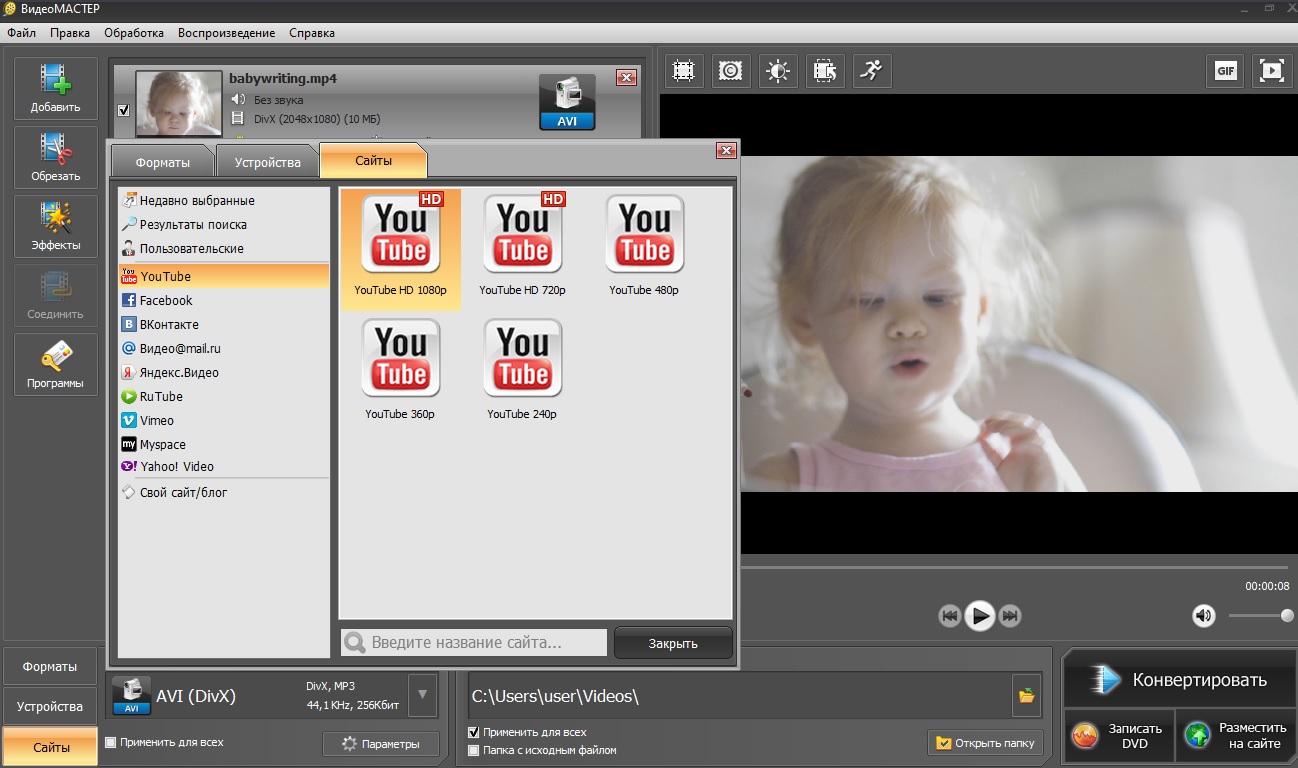Open the brightness adjustment icon
This screenshot has height=768, width=1298.
[778, 71]
